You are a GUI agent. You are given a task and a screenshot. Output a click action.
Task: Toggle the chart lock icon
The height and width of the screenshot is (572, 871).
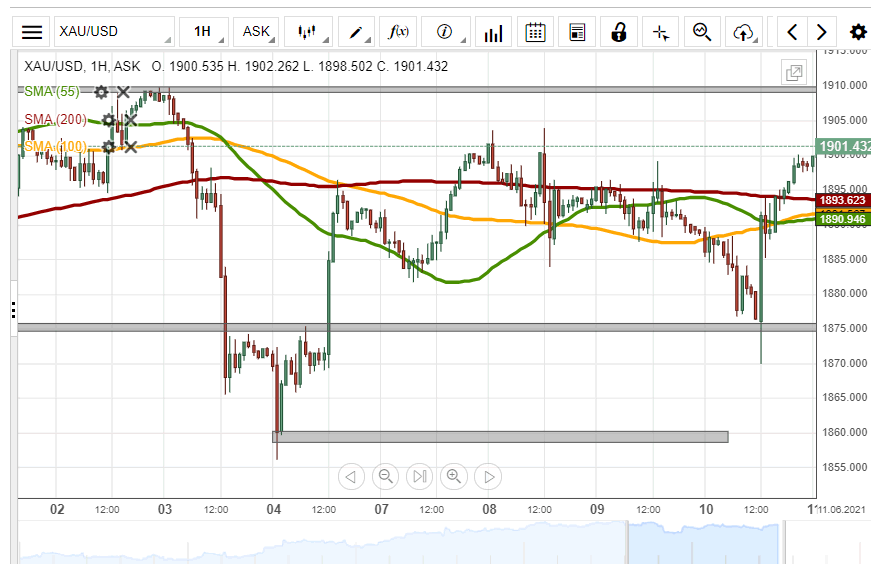pyautogui.click(x=618, y=32)
